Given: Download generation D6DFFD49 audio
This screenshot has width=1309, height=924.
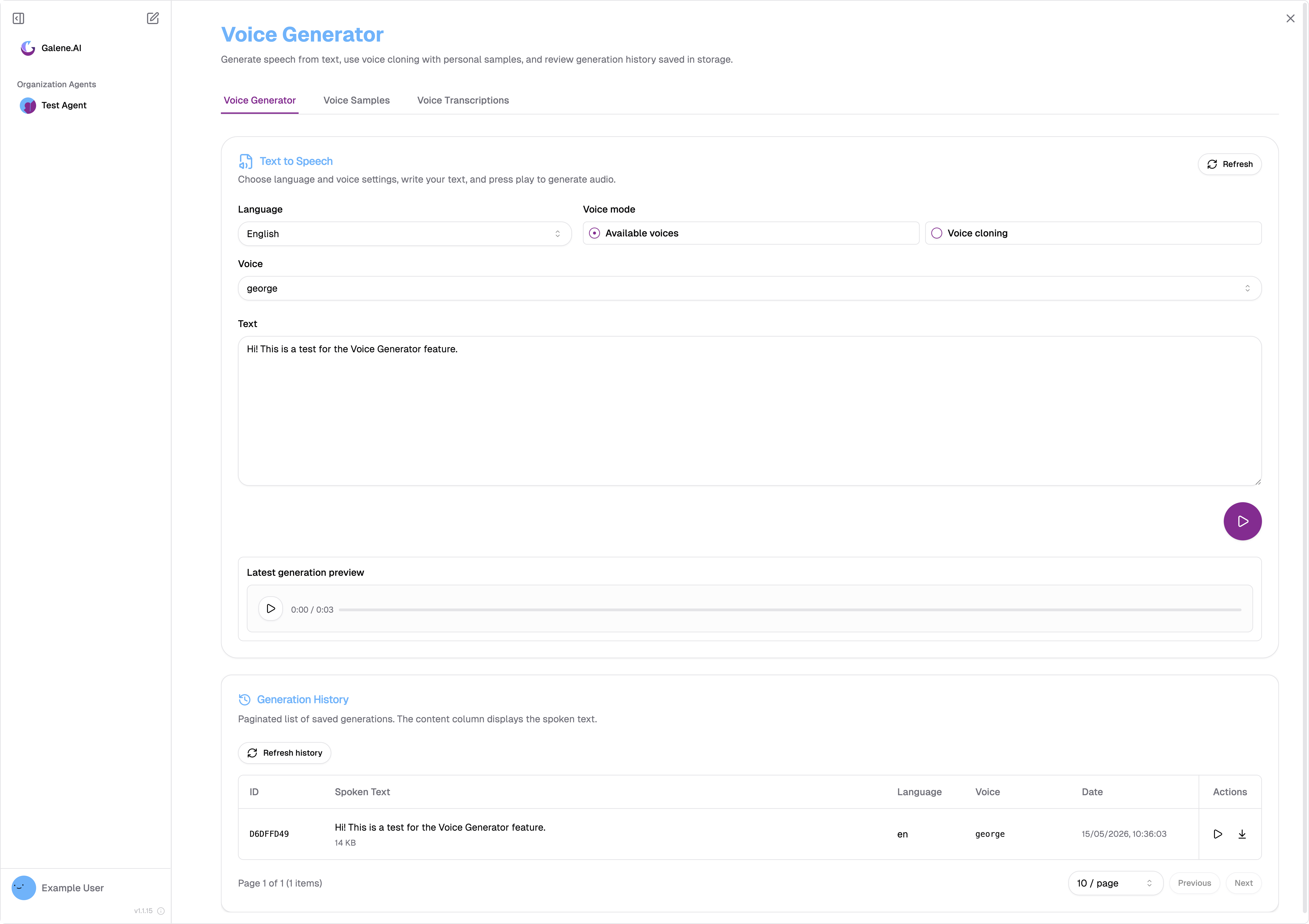Looking at the screenshot, I should [x=1242, y=834].
